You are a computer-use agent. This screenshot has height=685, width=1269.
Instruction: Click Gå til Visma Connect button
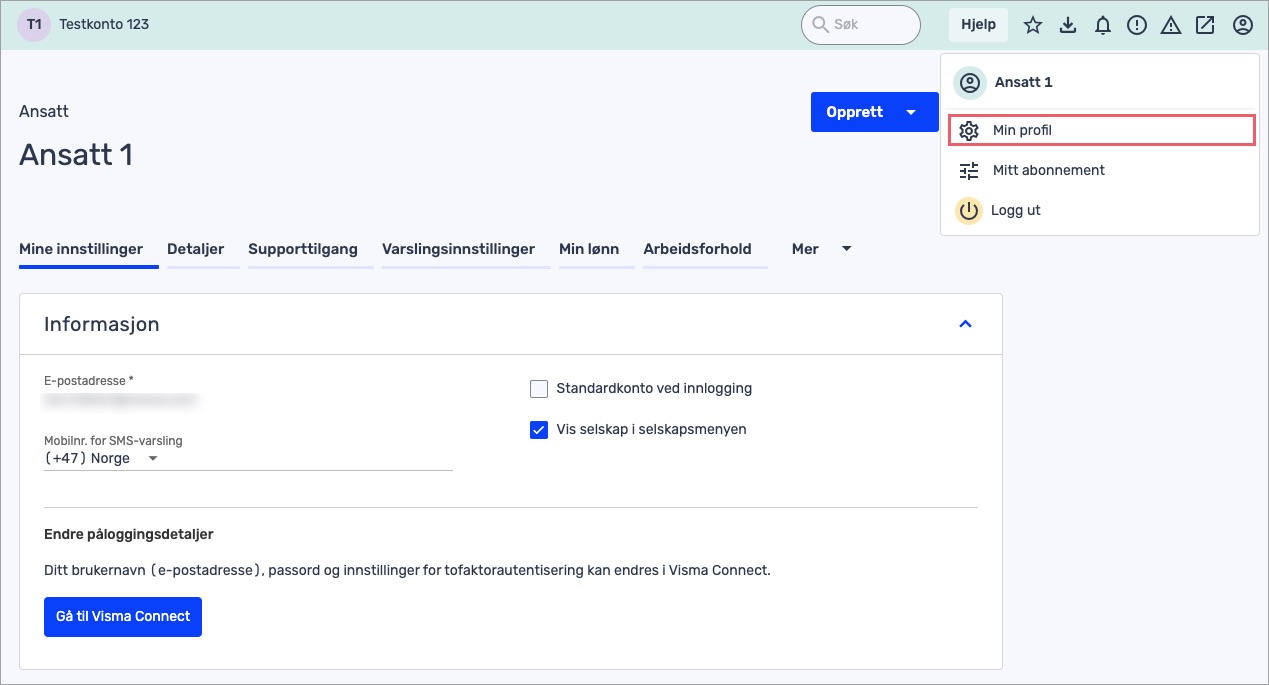point(123,617)
